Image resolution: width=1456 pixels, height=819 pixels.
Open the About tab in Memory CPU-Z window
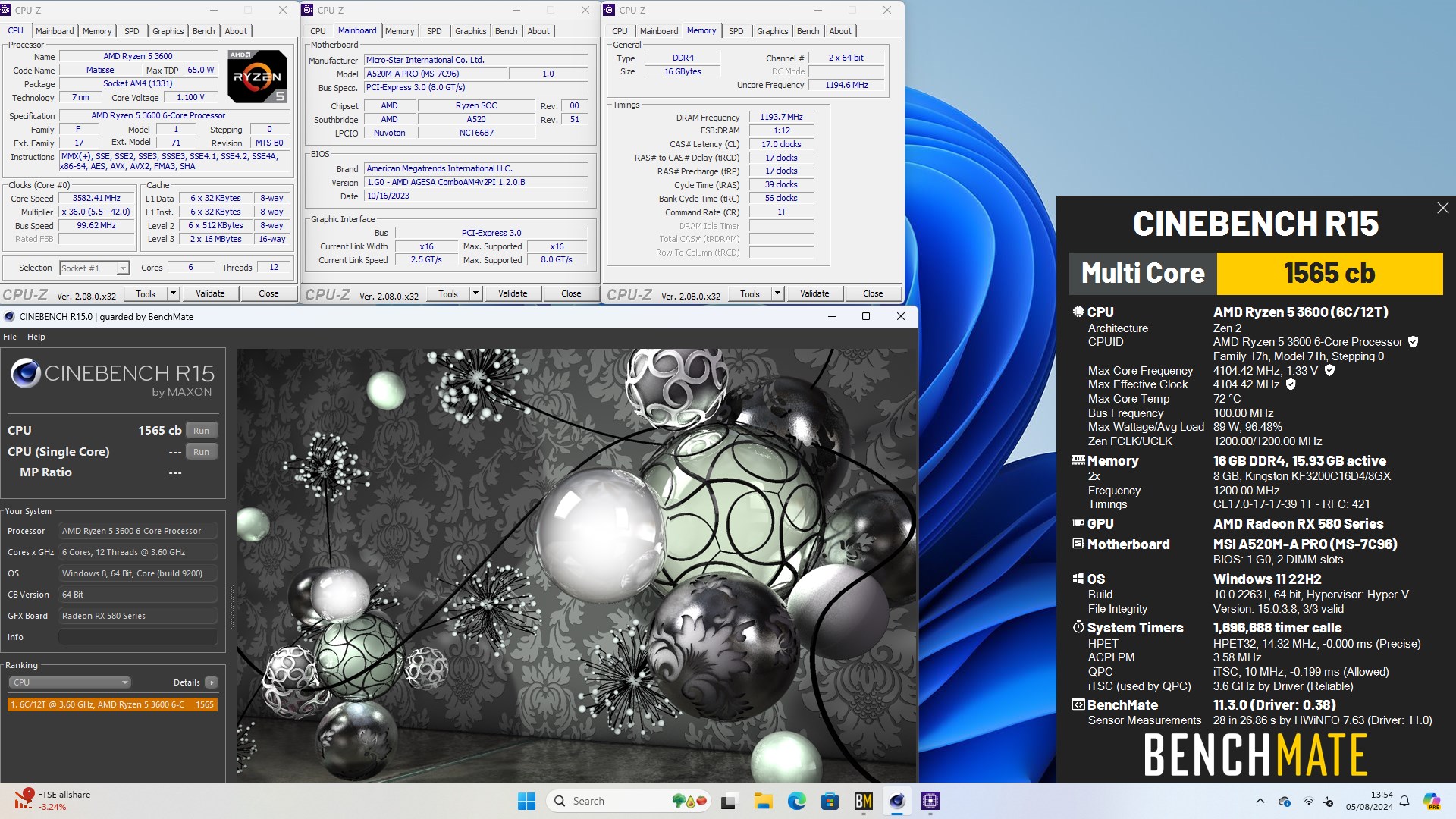pyautogui.click(x=840, y=31)
